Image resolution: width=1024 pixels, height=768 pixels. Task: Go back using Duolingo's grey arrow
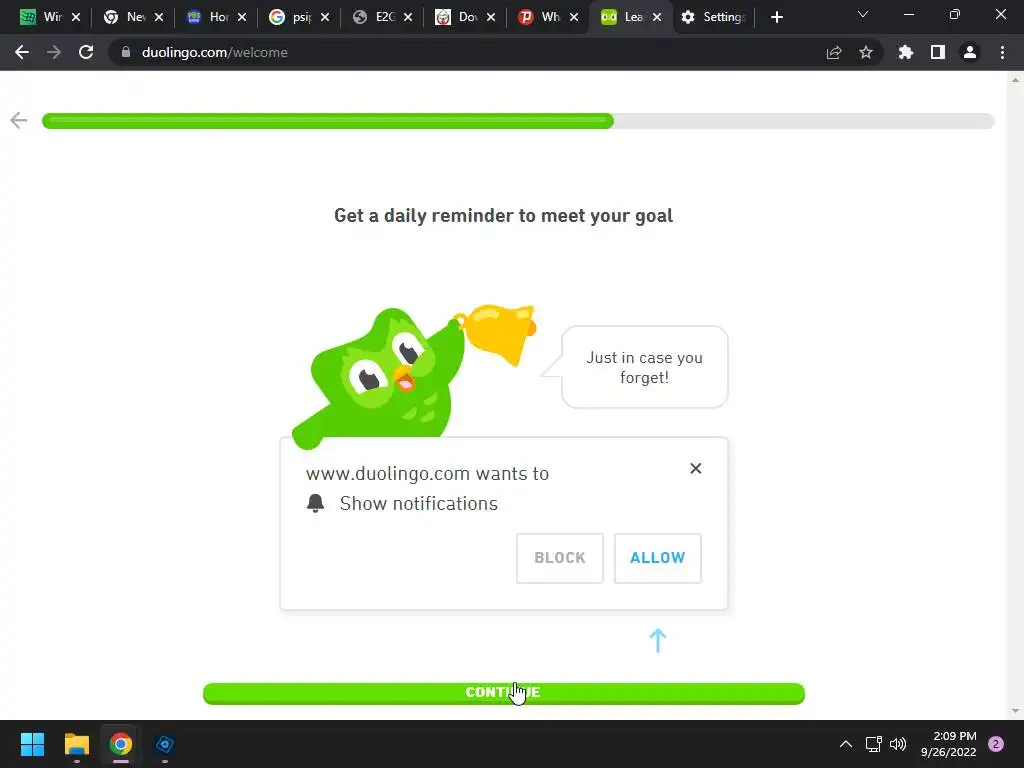point(19,120)
